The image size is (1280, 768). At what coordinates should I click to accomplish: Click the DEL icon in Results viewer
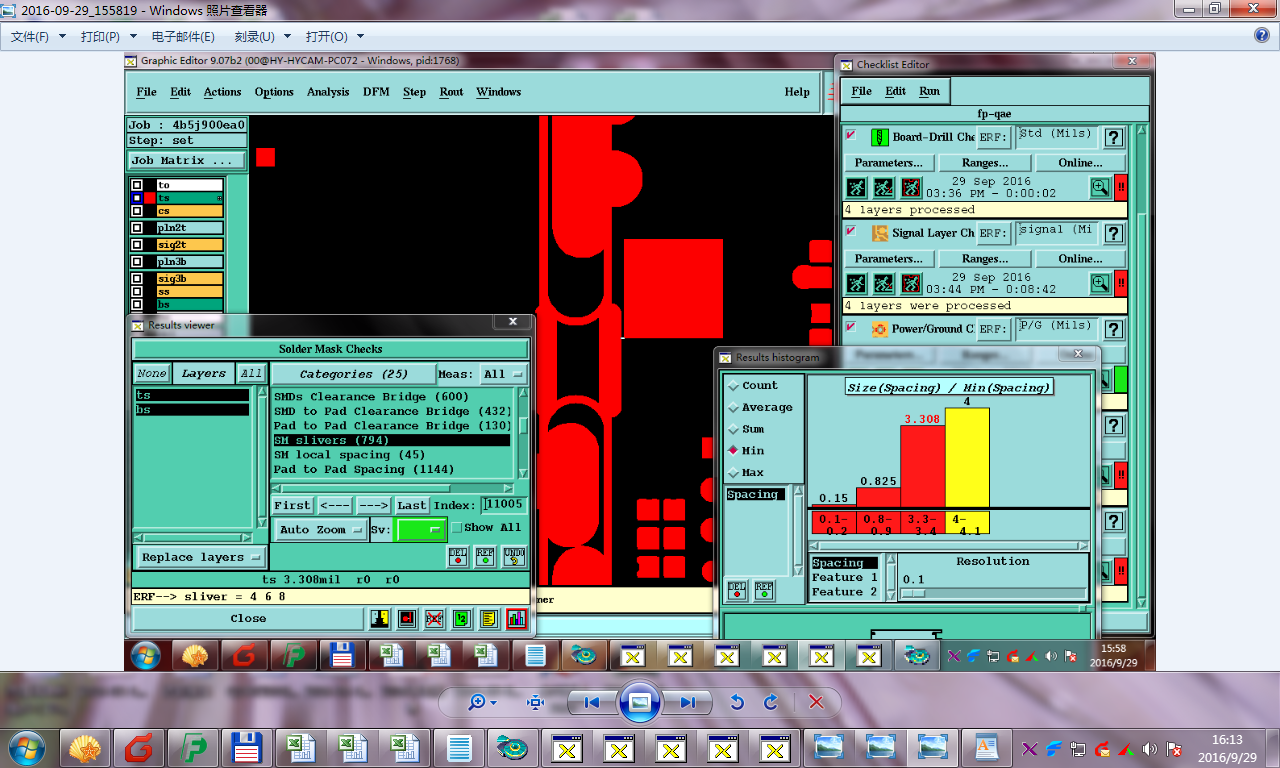(x=458, y=557)
